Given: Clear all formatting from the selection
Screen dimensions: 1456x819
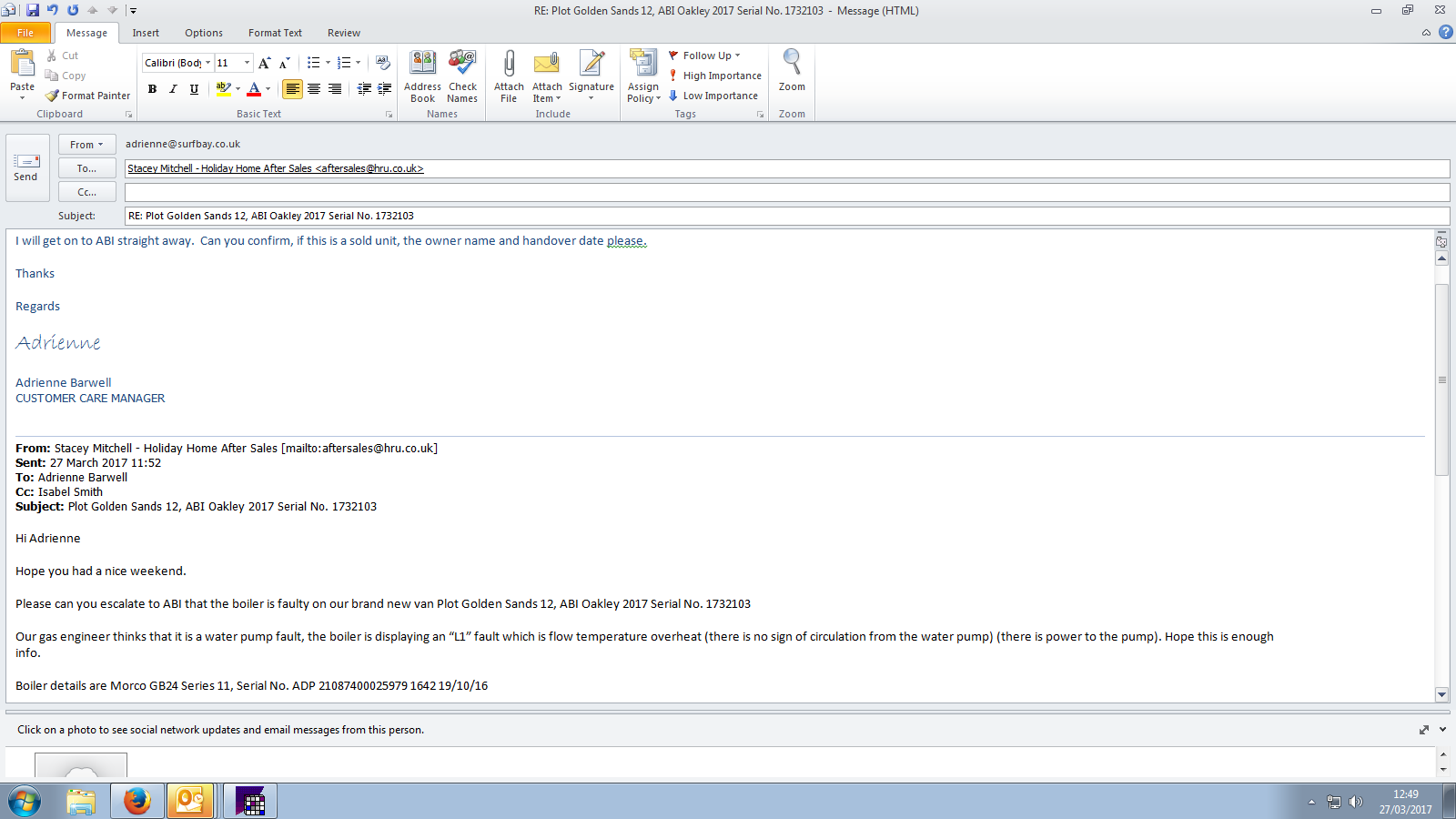Looking at the screenshot, I should pyautogui.click(x=383, y=63).
